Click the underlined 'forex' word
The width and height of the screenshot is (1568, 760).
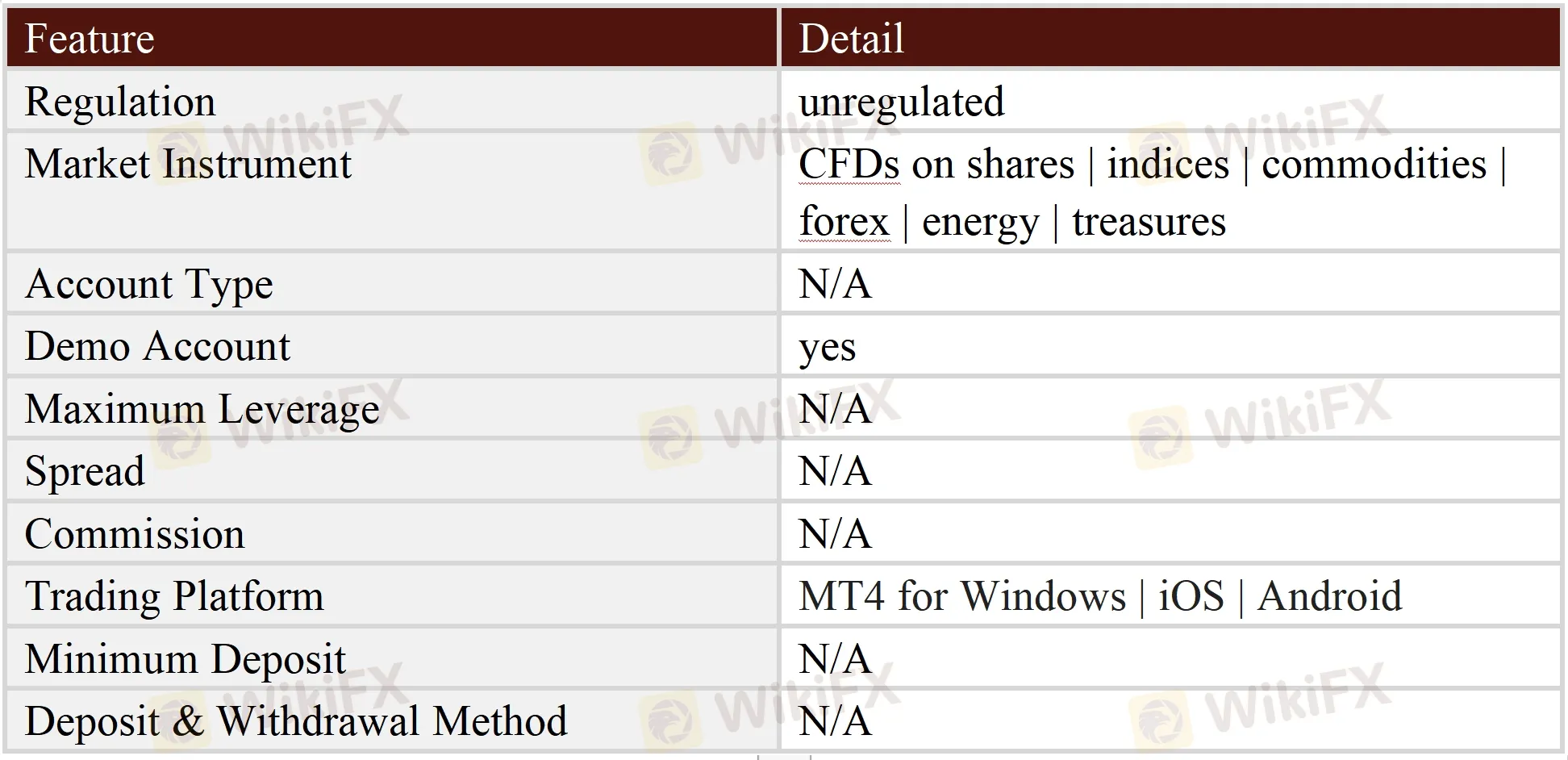pos(844,221)
